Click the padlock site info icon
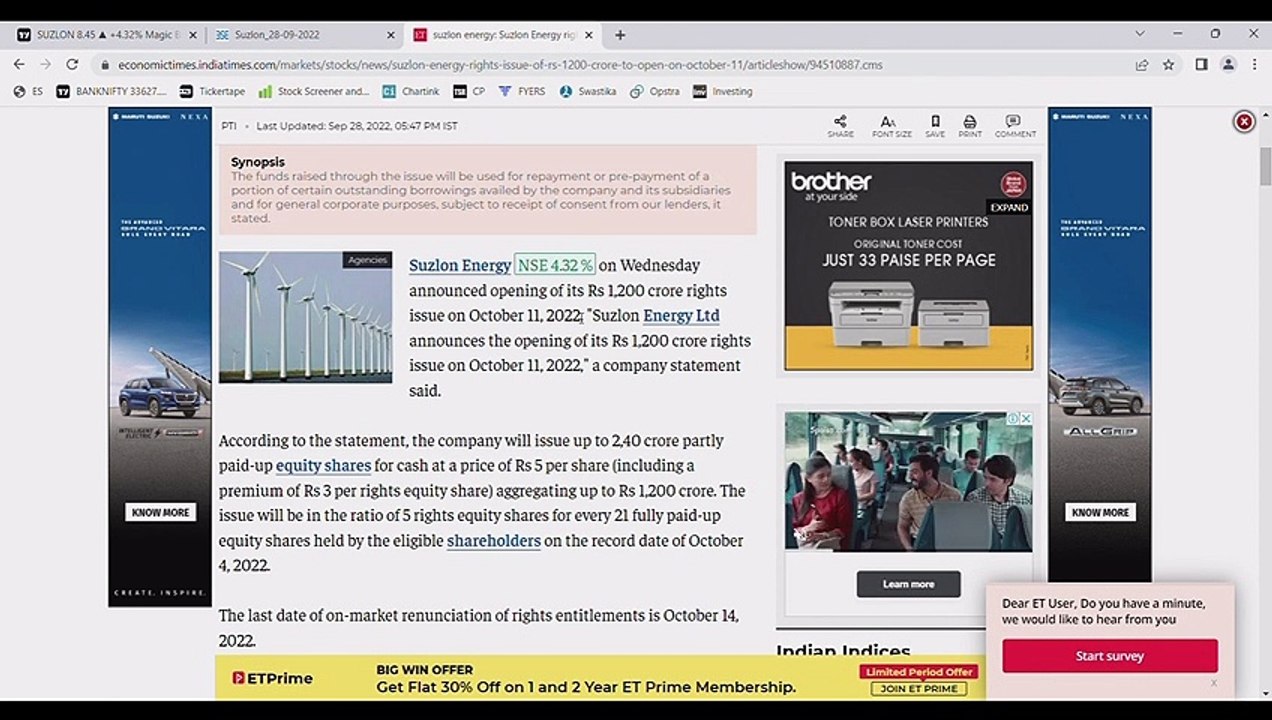 click(x=104, y=65)
